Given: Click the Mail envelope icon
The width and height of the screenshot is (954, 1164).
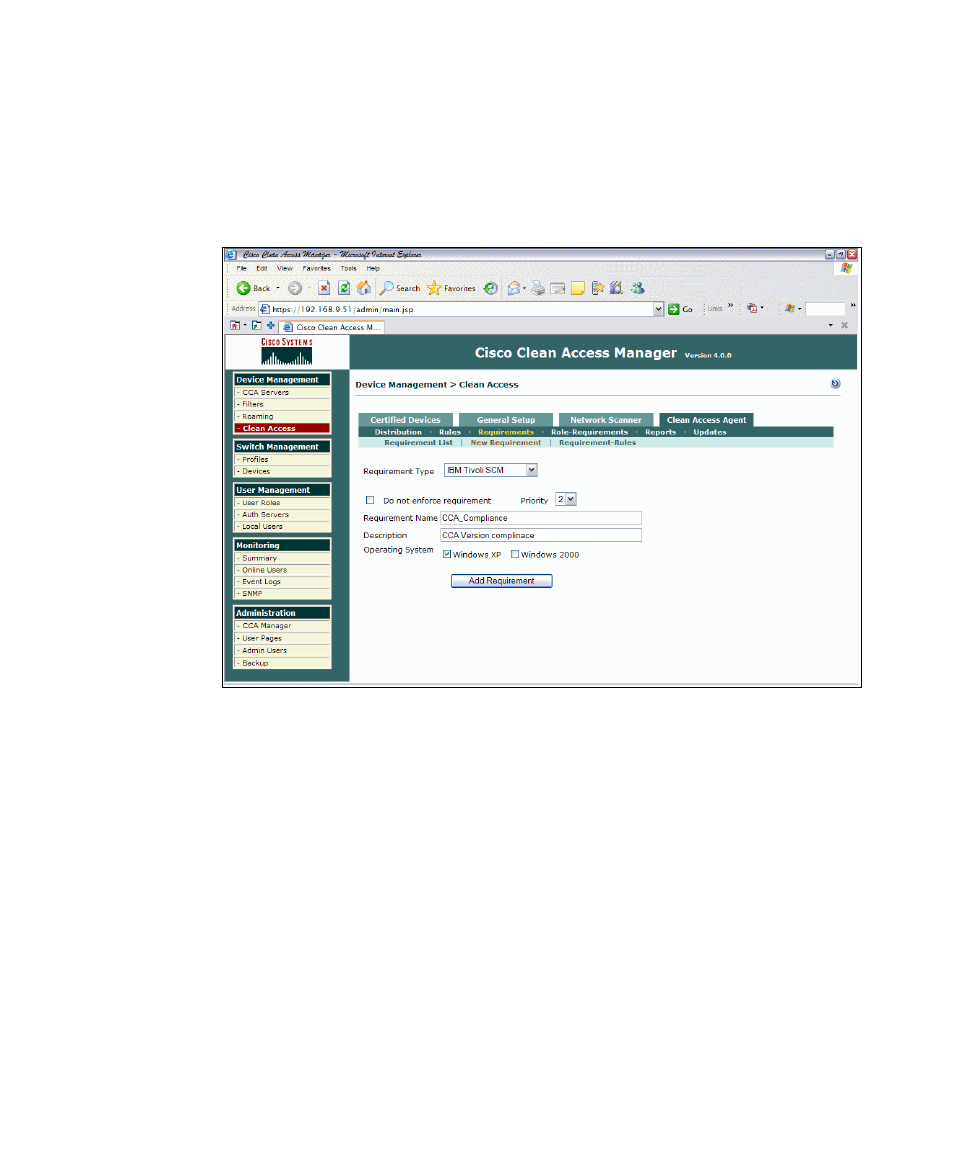Looking at the screenshot, I should [x=514, y=288].
